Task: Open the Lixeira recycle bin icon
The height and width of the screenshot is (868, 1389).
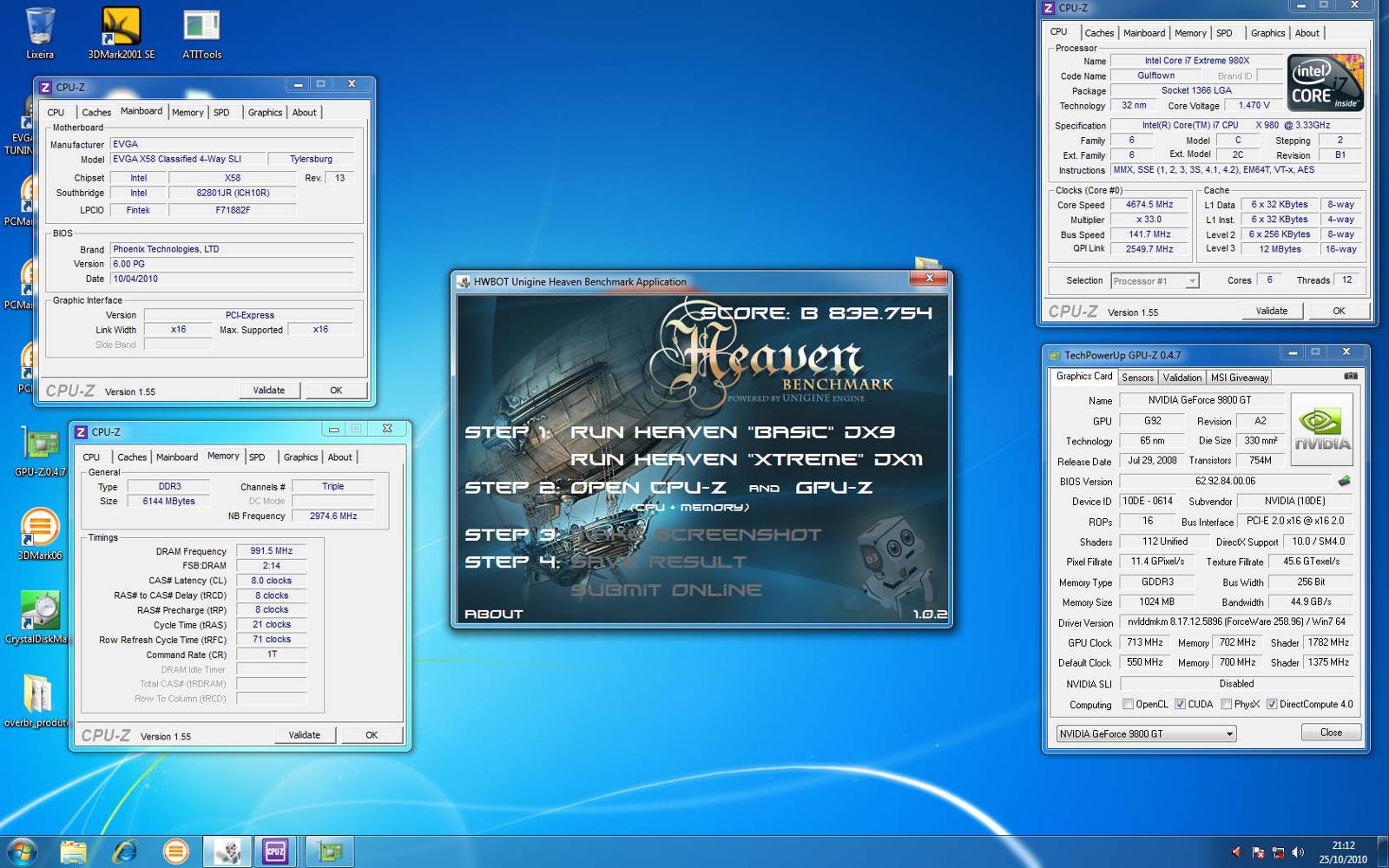Action: (40, 33)
